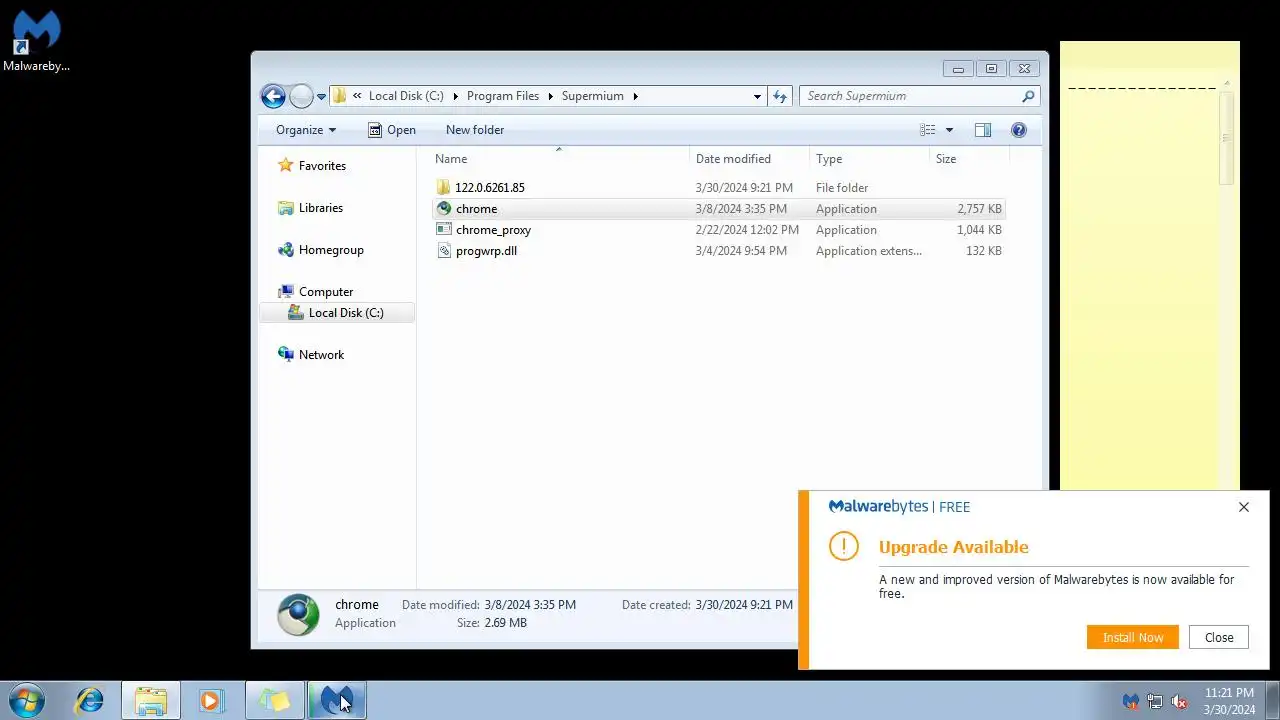1280x720 pixels.
Task: Toggle the preview pane button
Action: tap(983, 130)
